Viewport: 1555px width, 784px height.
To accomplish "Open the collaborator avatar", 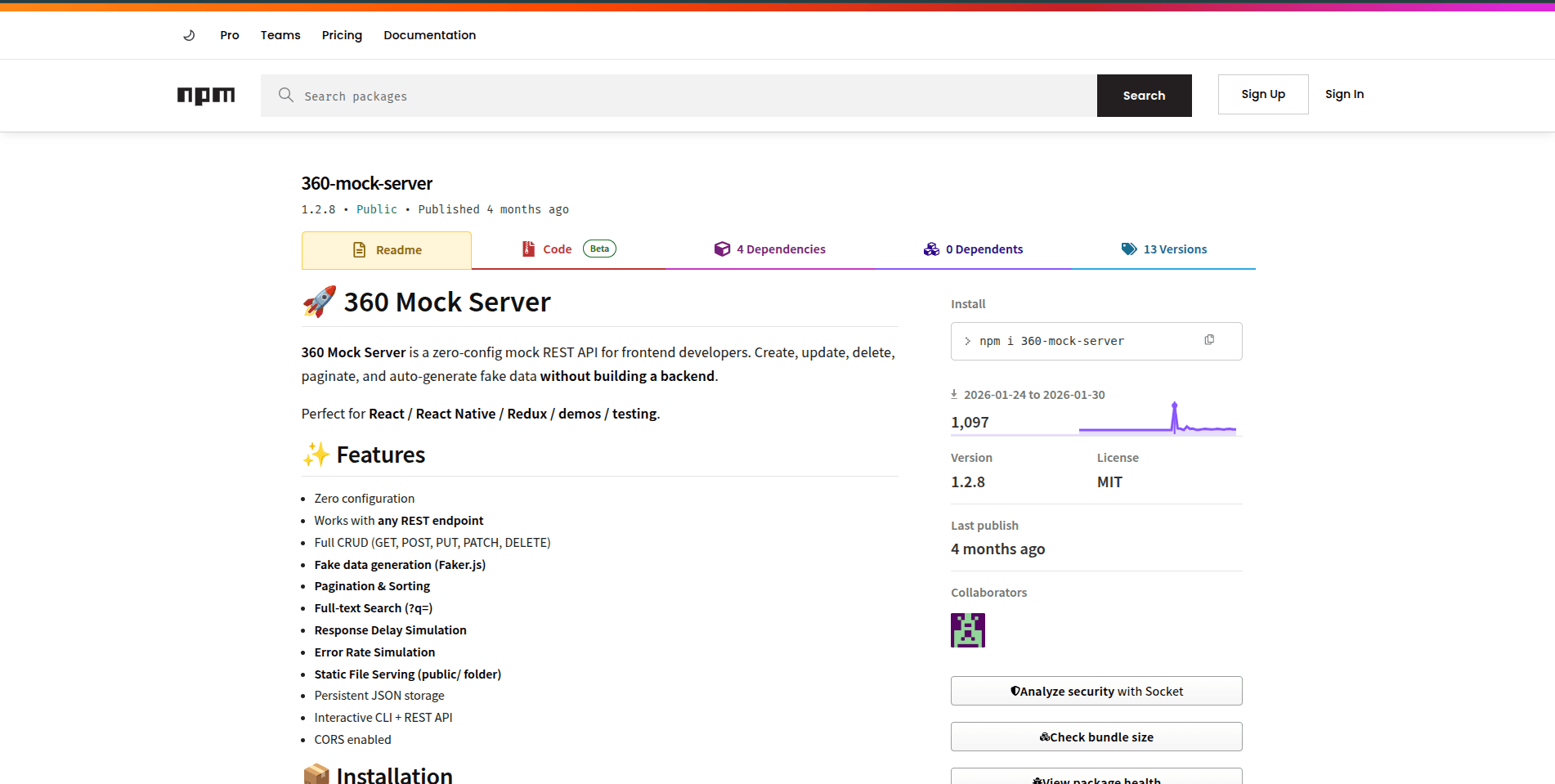I will 968,630.
